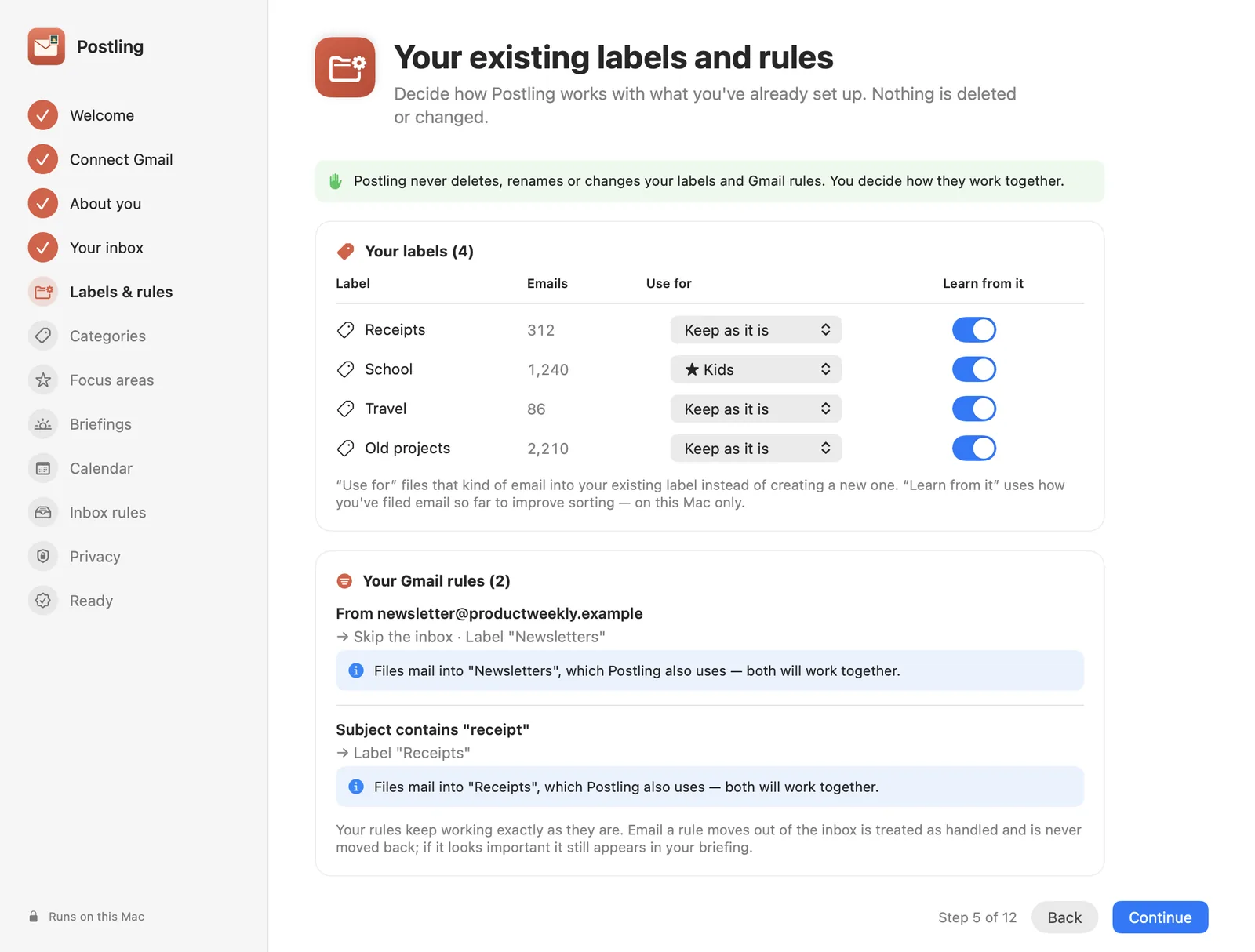The width and height of the screenshot is (1255, 952).
Task: Click the Focus areas star icon
Action: (43, 380)
